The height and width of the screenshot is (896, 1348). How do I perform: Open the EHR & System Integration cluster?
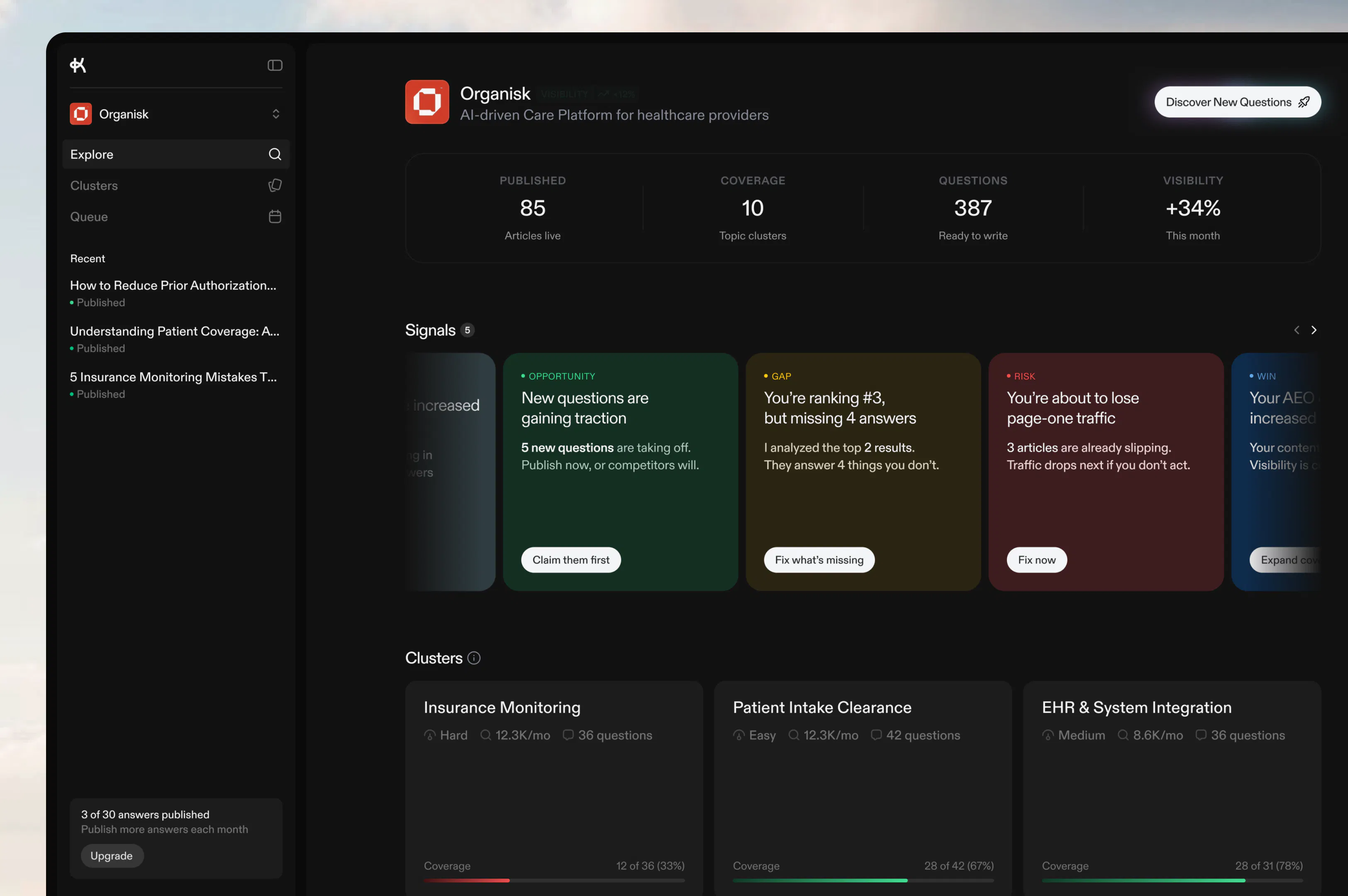coord(1172,788)
